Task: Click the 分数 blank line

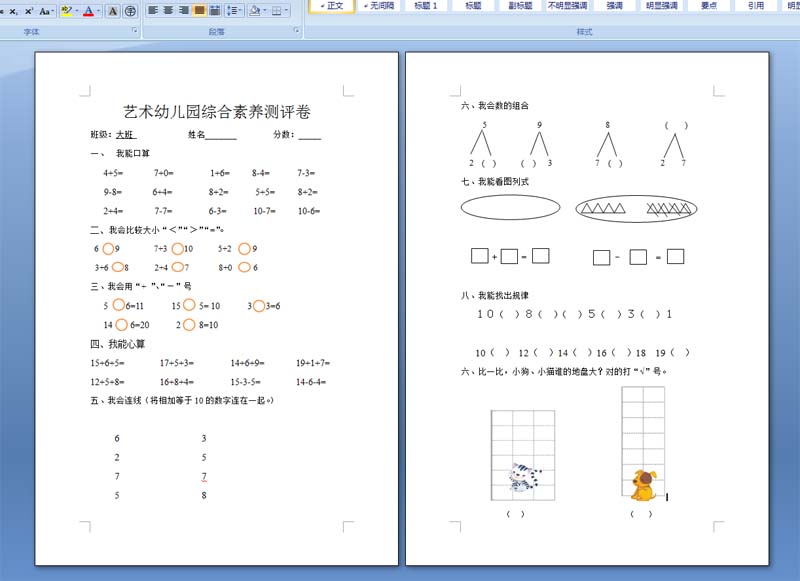Action: [x=310, y=136]
